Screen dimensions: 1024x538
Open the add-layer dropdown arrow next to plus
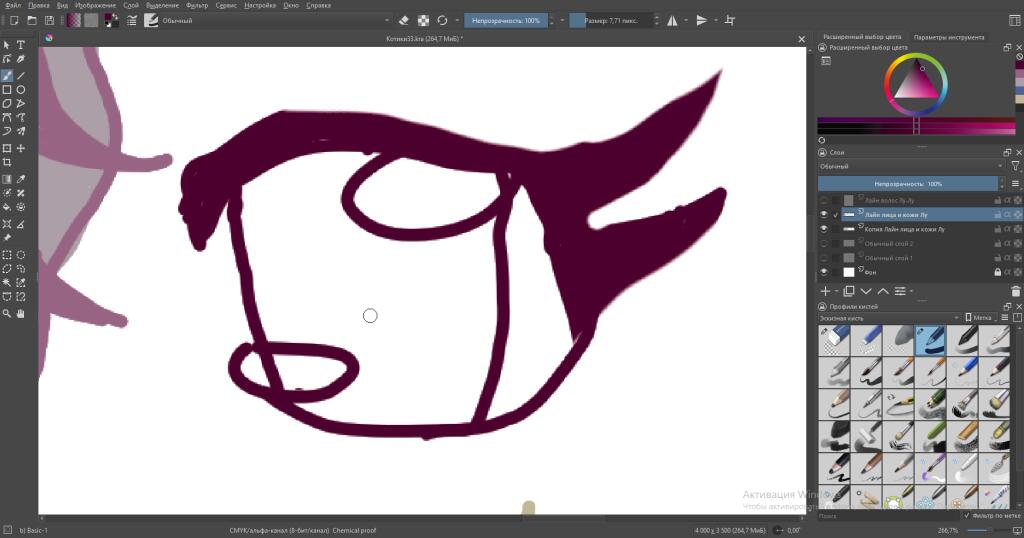[837, 291]
